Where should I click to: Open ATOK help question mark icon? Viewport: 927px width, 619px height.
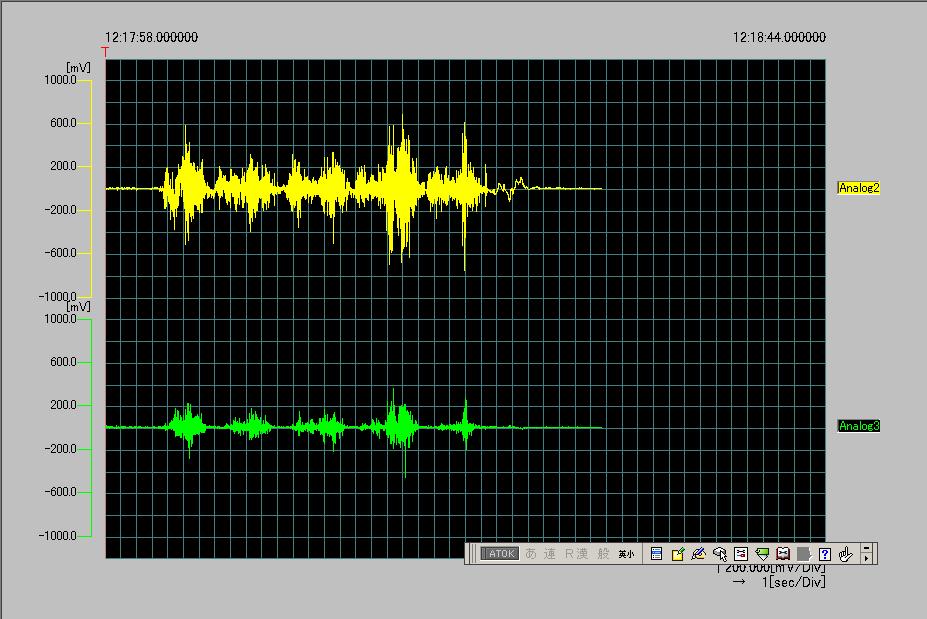(x=825, y=554)
